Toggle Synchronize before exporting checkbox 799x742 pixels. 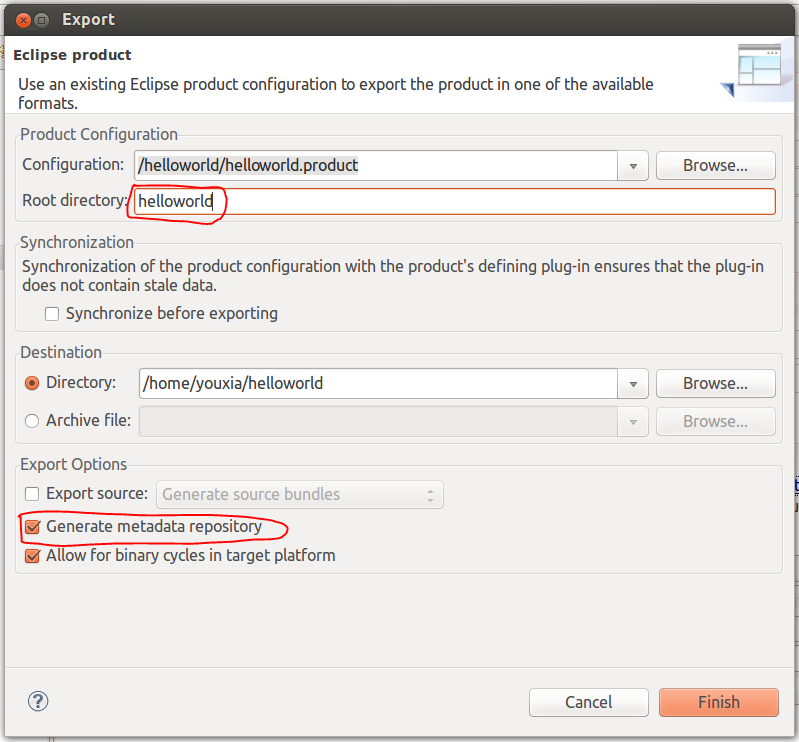tap(52, 314)
